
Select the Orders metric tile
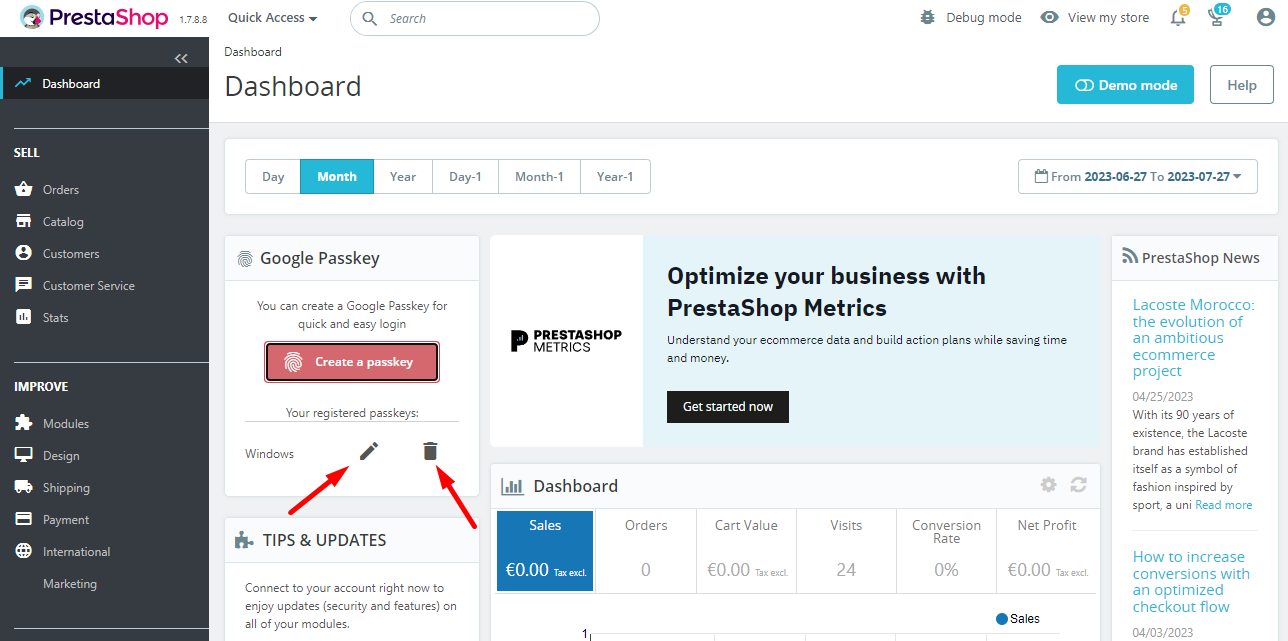tap(645, 552)
